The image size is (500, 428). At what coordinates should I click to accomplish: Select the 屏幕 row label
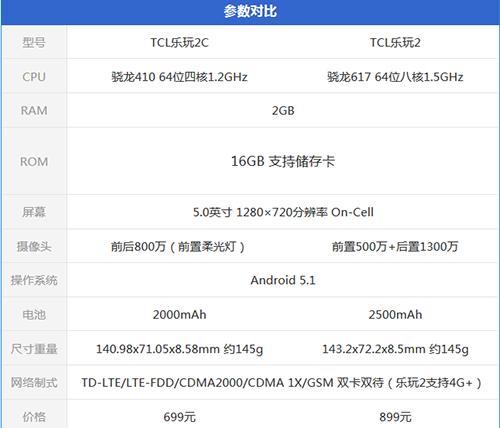(x=34, y=212)
